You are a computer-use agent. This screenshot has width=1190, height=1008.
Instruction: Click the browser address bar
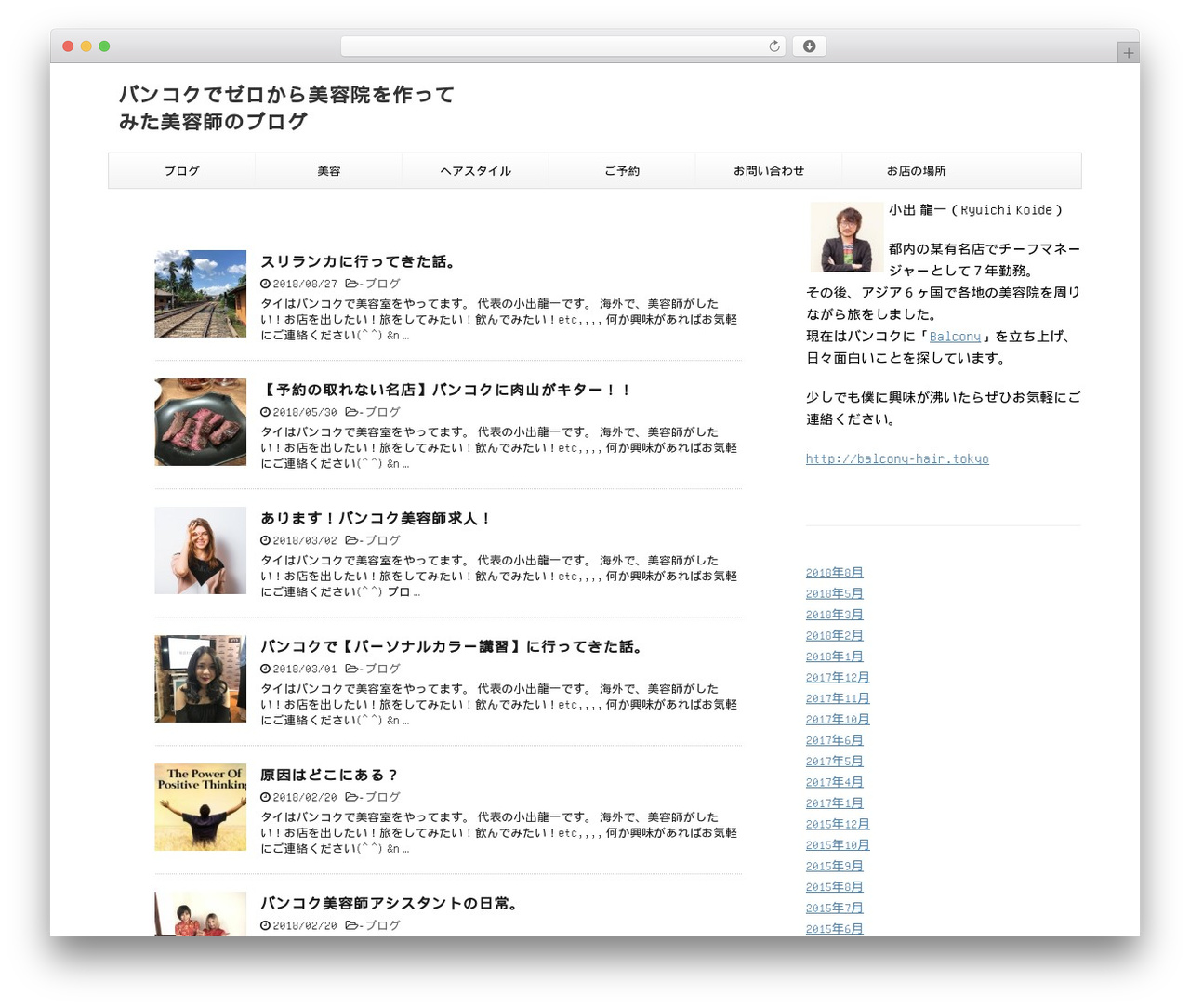[563, 46]
